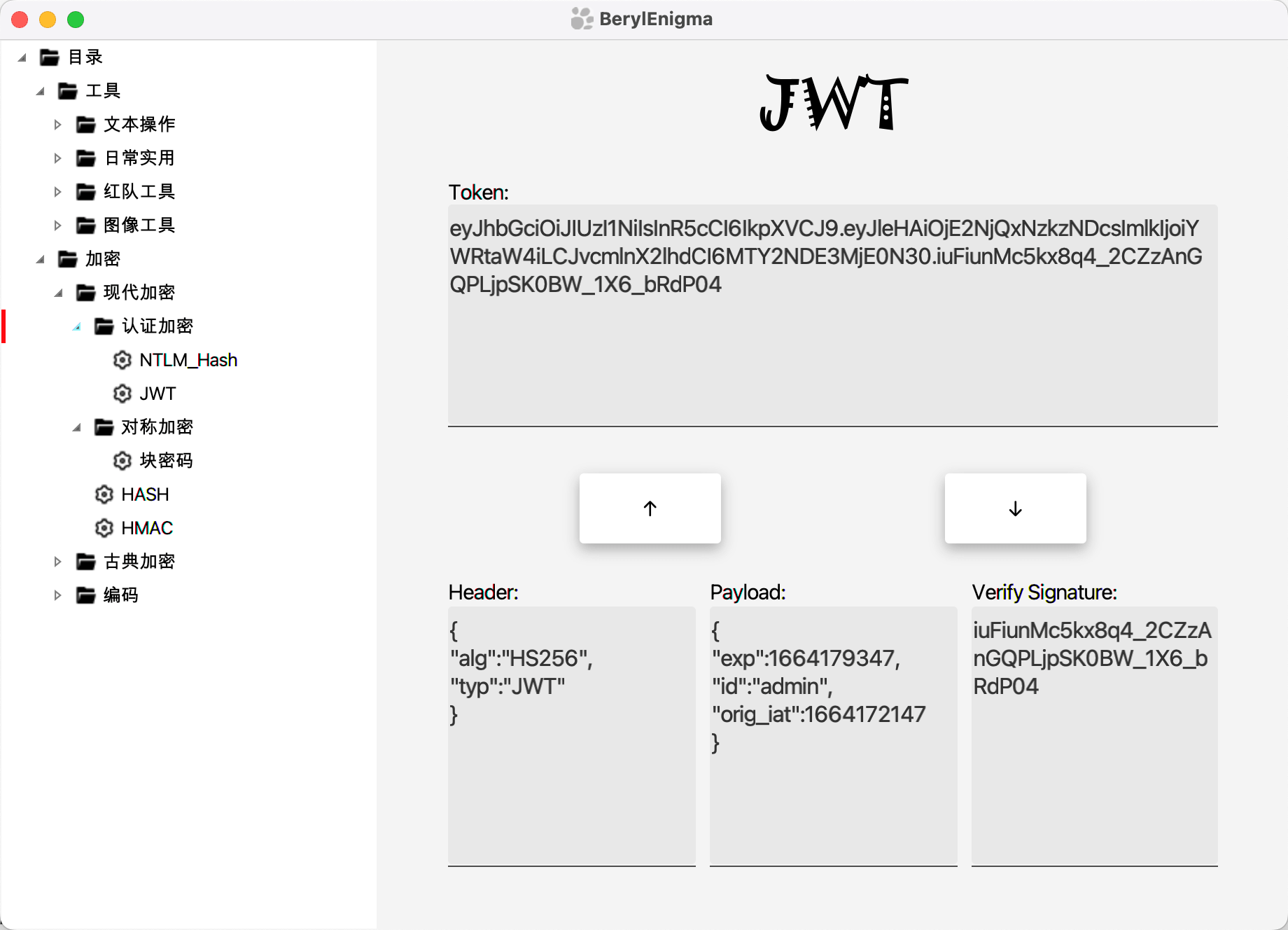Select the 工具 folder label

click(103, 91)
